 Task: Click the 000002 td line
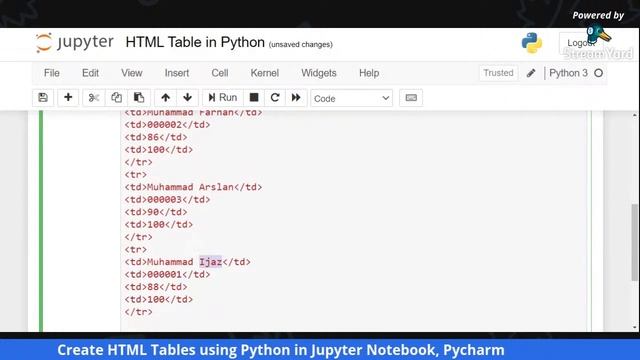(167, 125)
